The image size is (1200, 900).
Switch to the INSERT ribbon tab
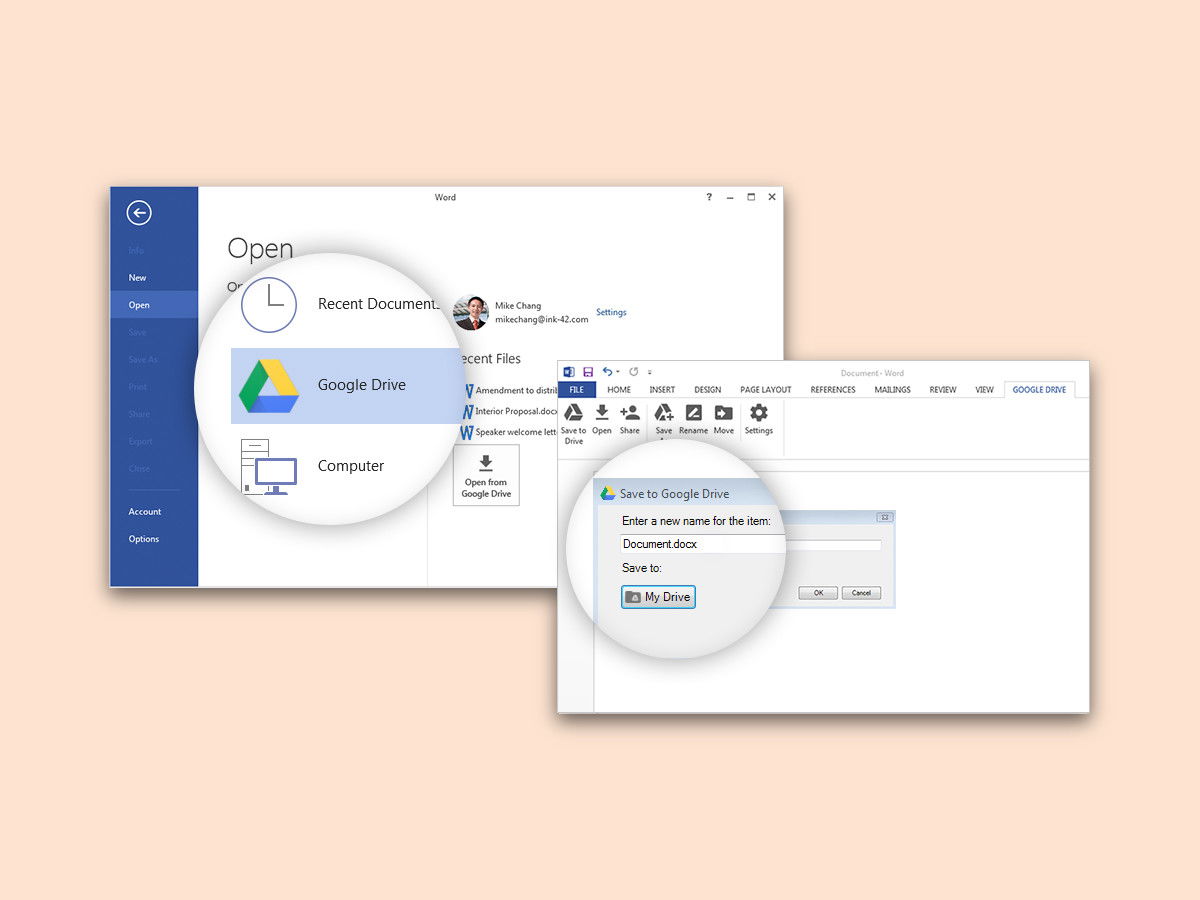point(662,390)
